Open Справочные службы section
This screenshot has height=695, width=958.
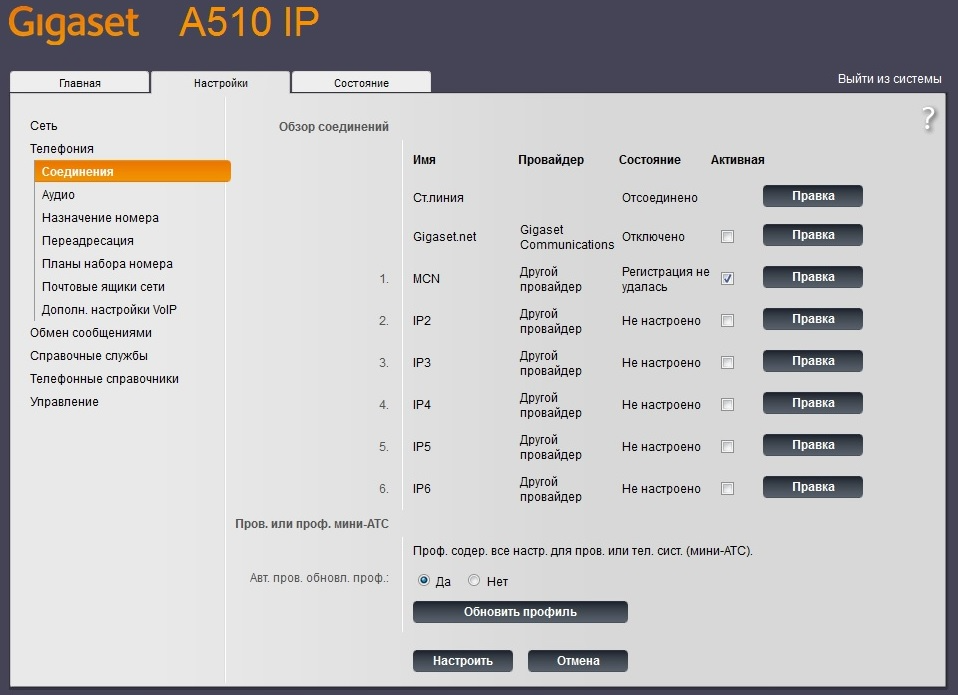[89, 356]
